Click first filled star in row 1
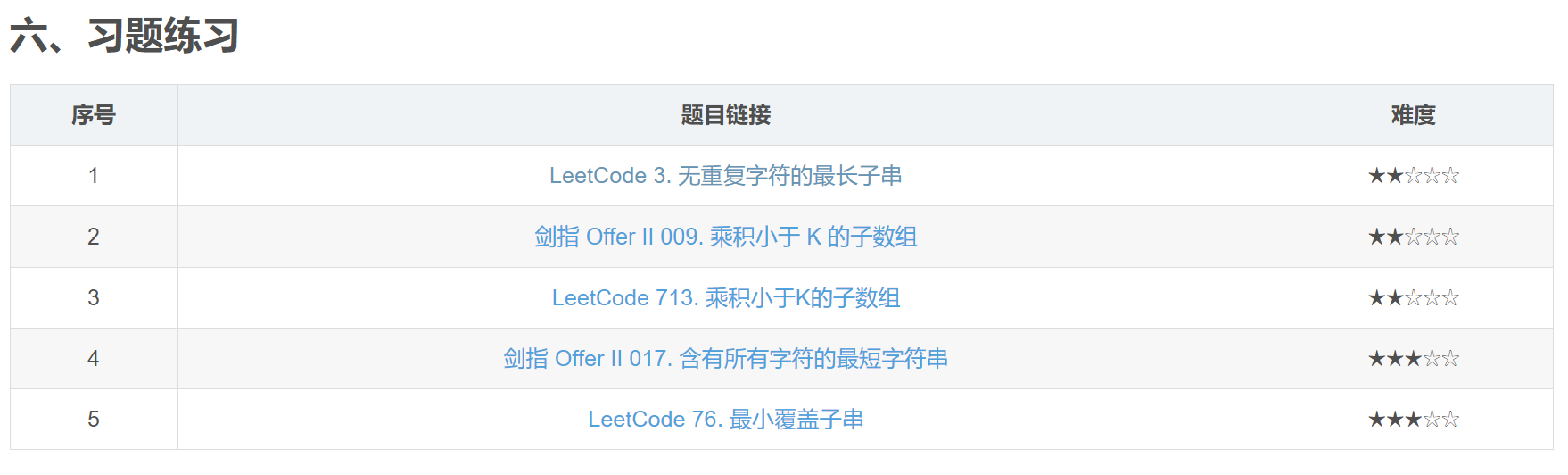Viewport: 1568px width, 475px height. (1376, 176)
